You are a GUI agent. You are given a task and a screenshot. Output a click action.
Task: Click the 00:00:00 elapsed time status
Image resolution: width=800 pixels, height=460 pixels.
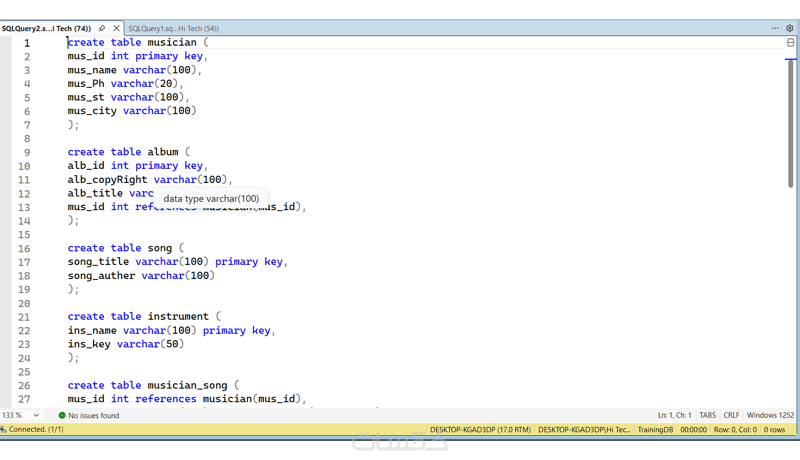[x=693, y=429]
